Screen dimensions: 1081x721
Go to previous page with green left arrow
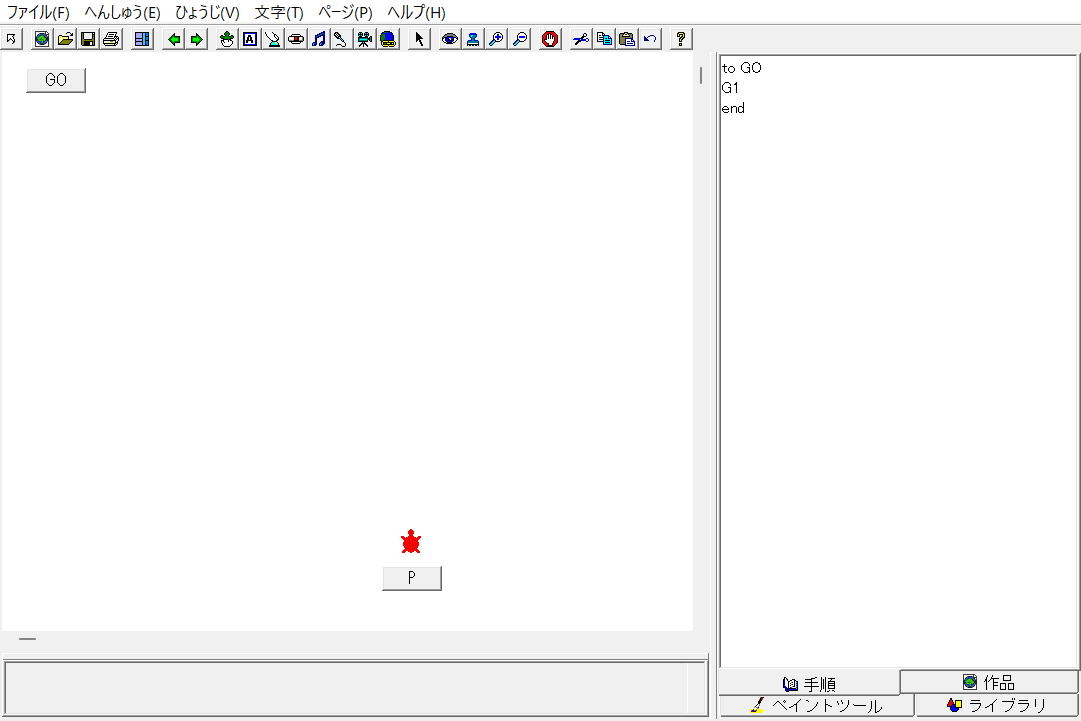click(174, 39)
